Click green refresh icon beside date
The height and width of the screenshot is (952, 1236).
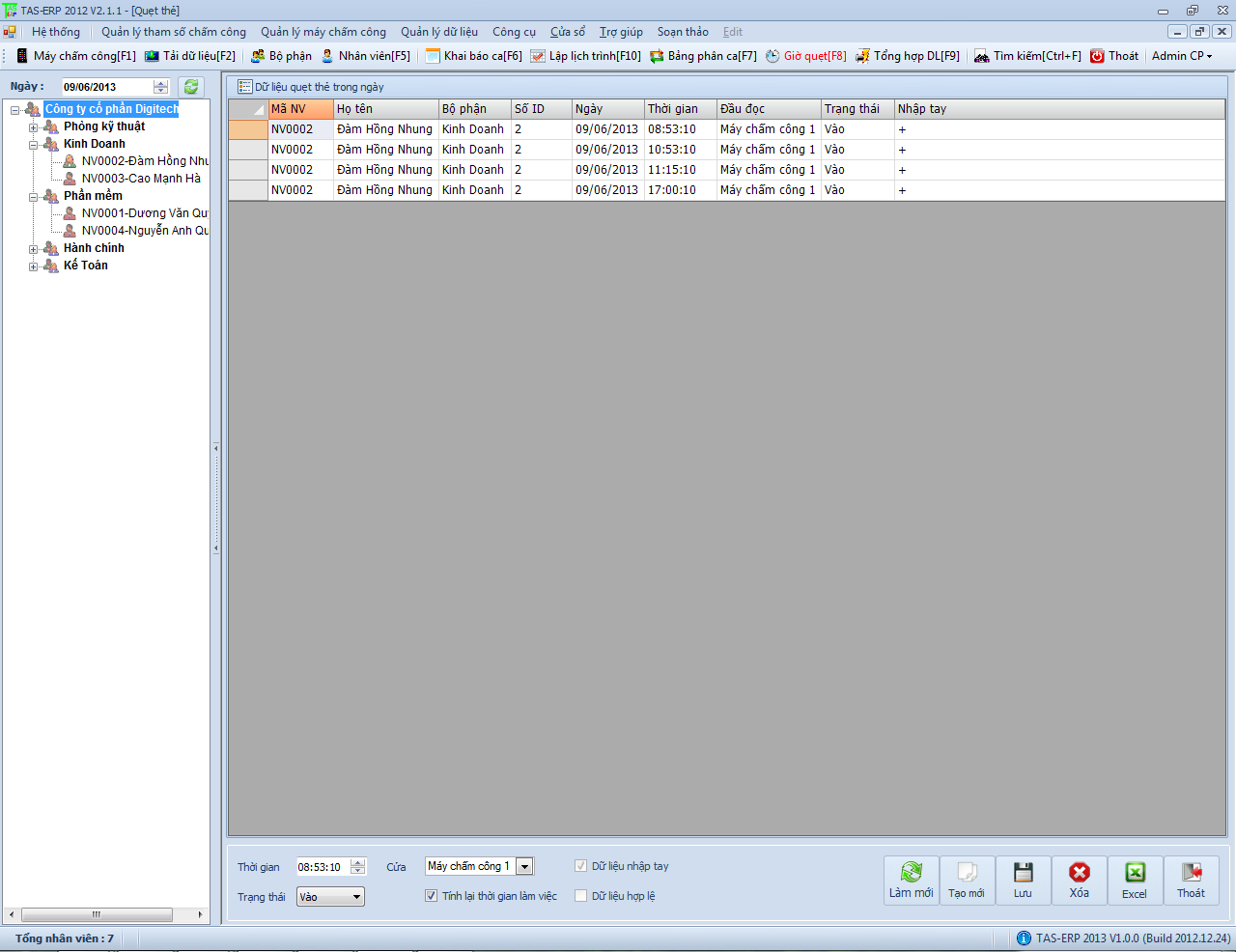point(191,87)
